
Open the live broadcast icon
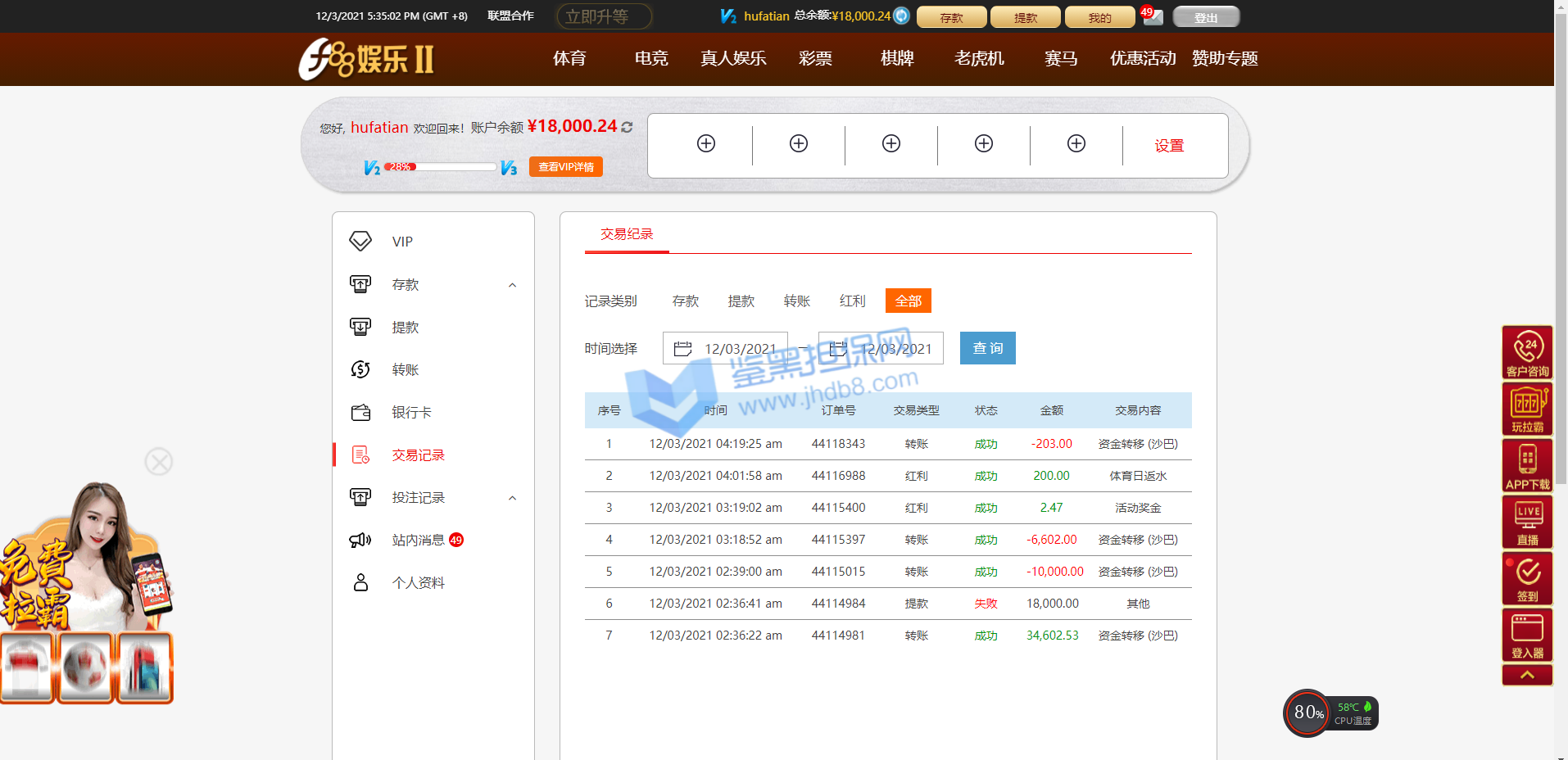point(1527,522)
